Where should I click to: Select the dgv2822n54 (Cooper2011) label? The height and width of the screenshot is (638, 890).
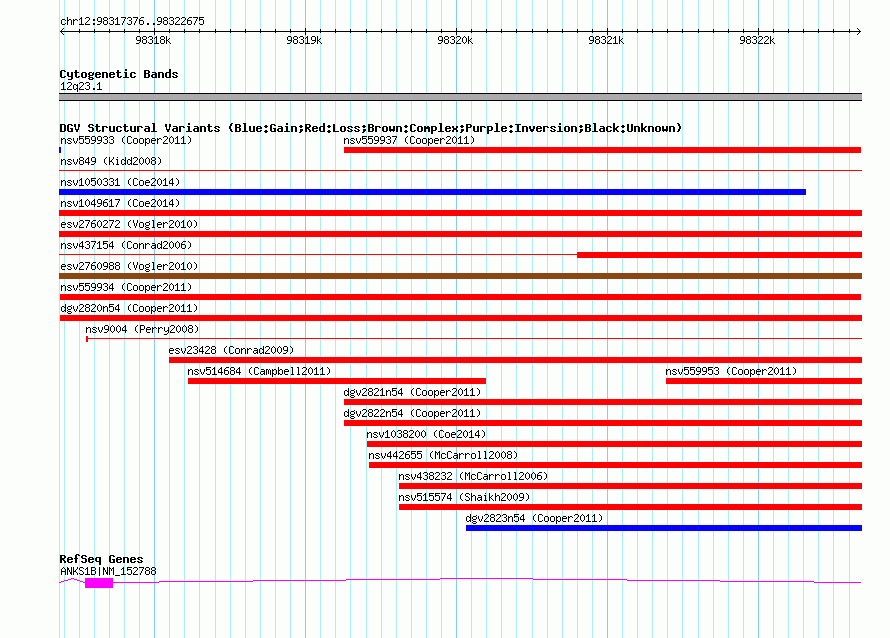coord(412,413)
